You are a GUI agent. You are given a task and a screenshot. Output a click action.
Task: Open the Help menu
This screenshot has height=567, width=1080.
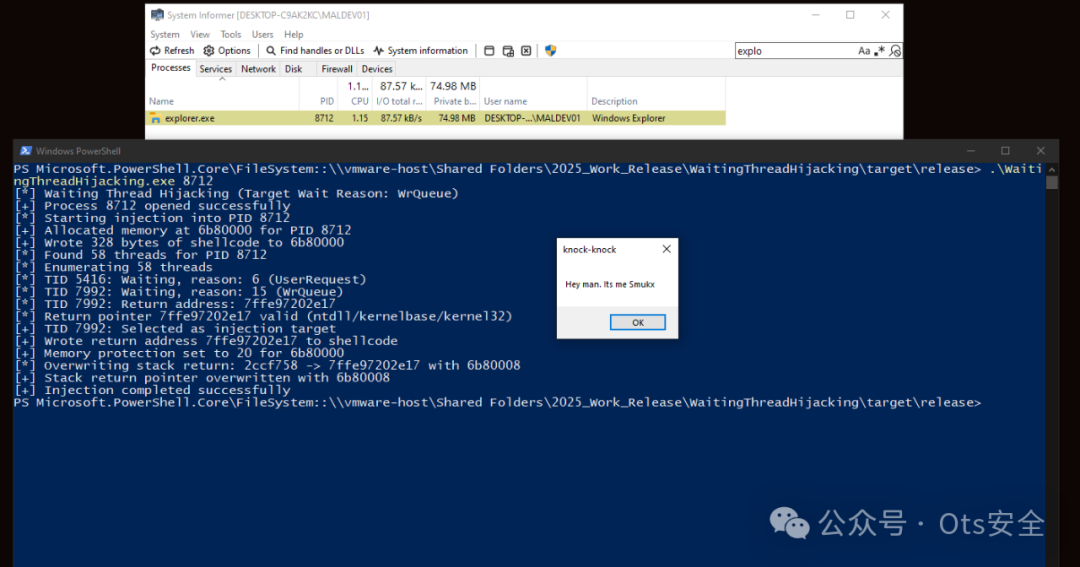[293, 34]
